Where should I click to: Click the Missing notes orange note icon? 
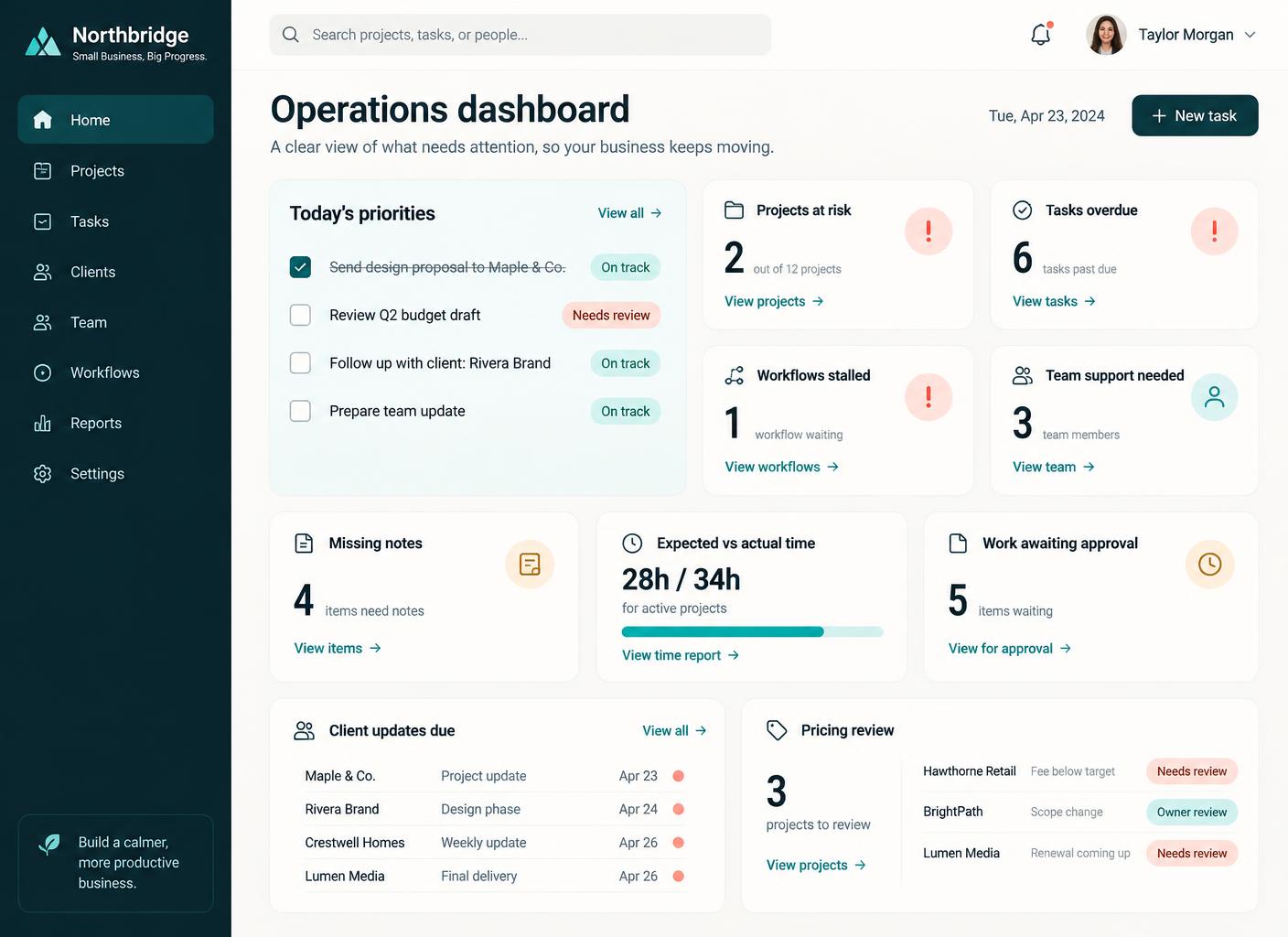(530, 564)
